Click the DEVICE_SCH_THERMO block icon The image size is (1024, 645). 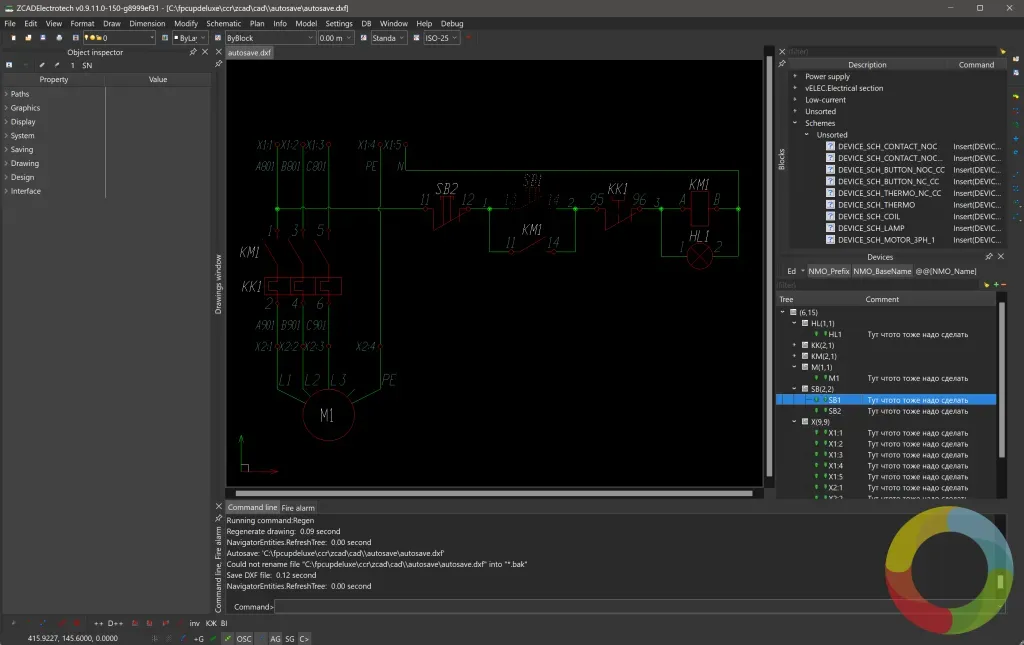[830, 204]
